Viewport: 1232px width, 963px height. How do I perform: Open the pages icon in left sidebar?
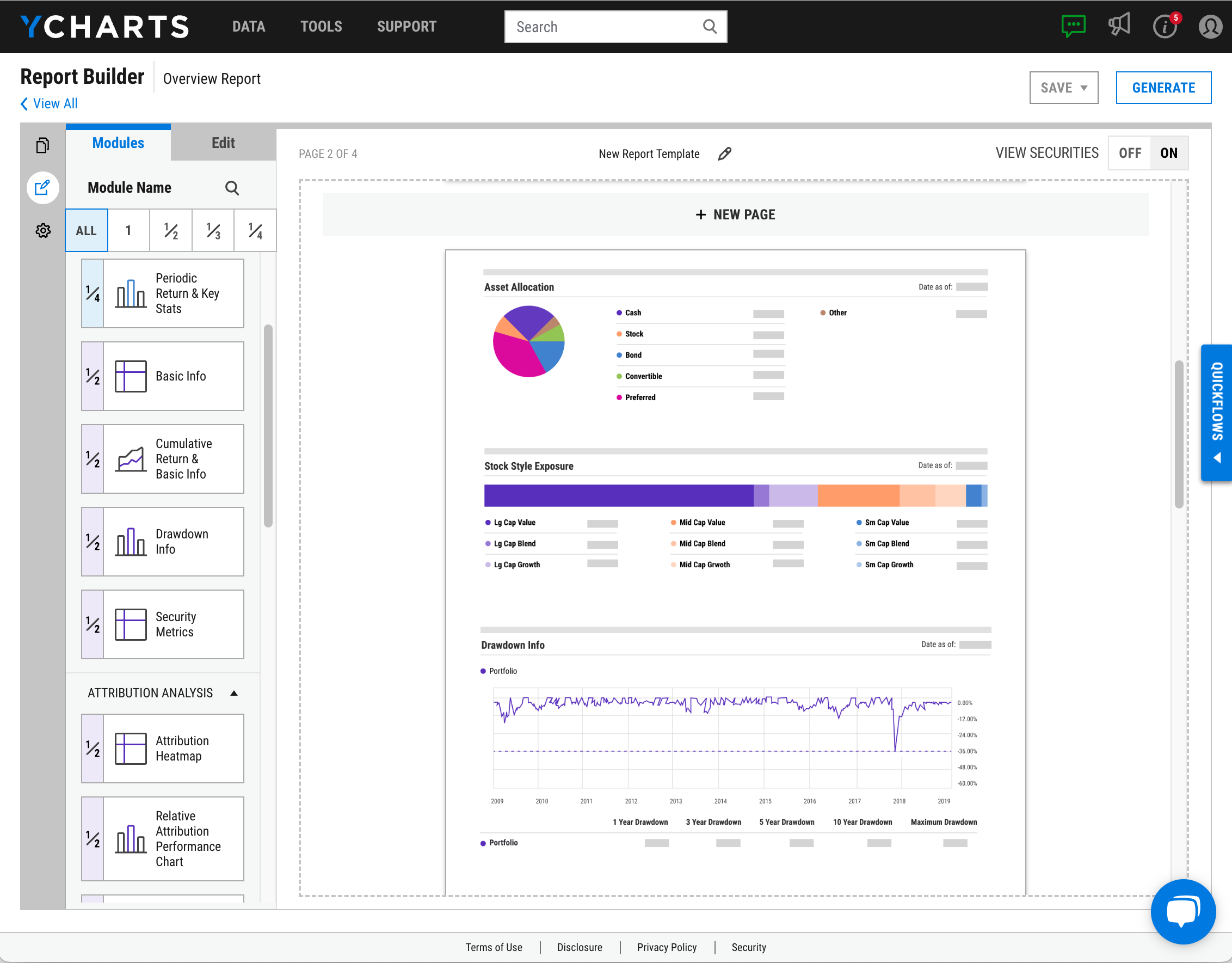pyautogui.click(x=43, y=145)
